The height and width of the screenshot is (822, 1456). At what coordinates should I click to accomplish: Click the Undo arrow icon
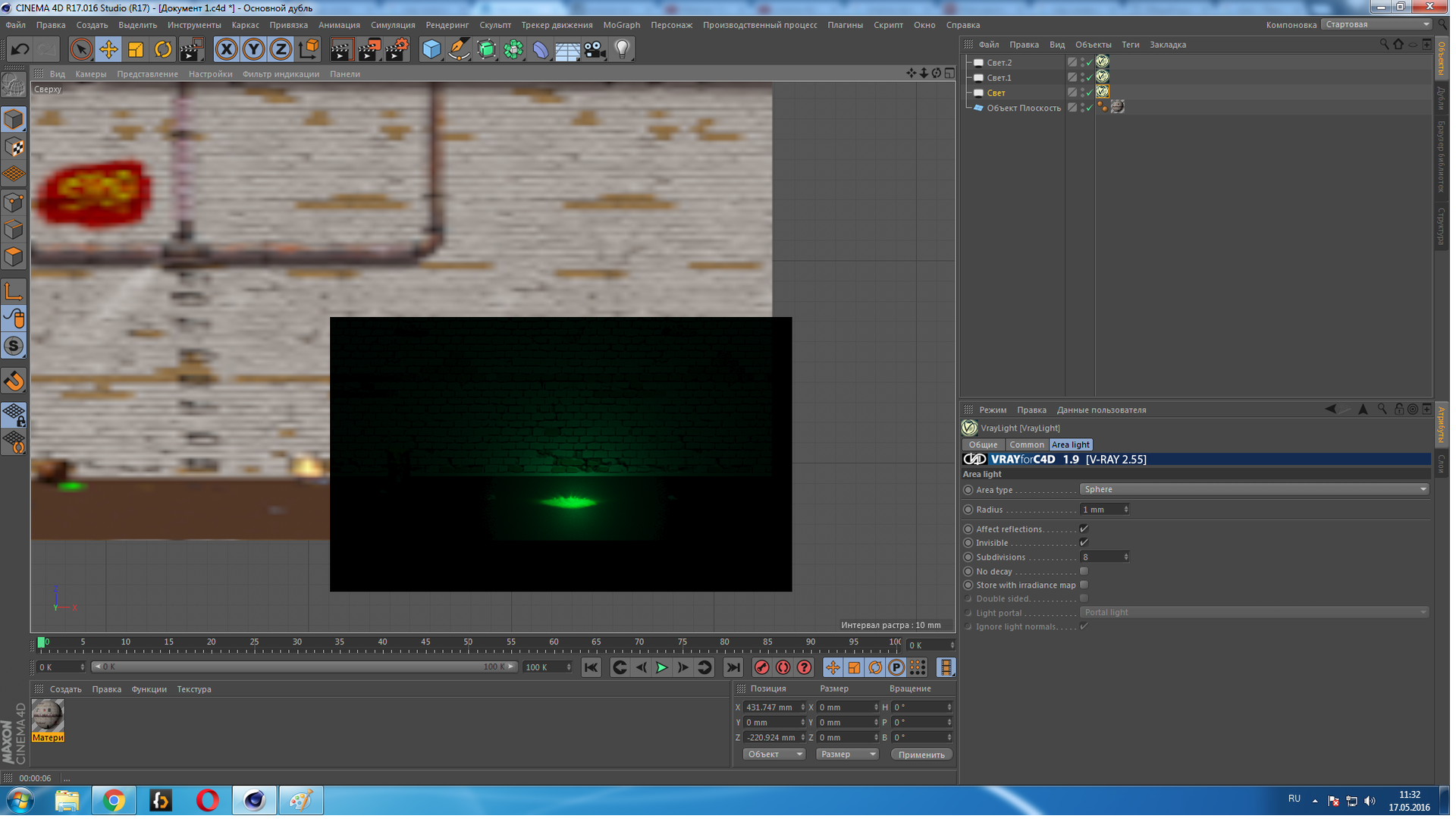click(x=20, y=50)
